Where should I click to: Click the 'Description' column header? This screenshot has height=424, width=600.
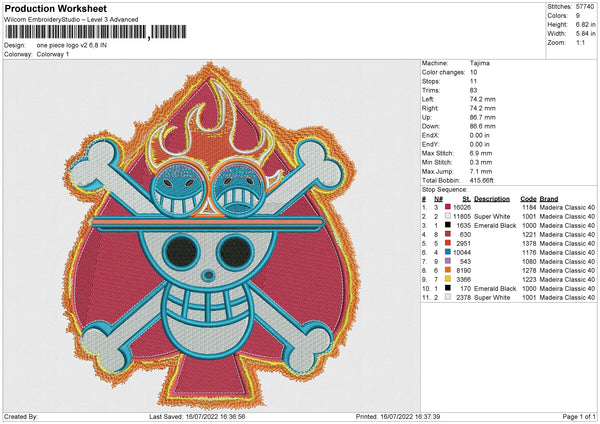click(492, 199)
